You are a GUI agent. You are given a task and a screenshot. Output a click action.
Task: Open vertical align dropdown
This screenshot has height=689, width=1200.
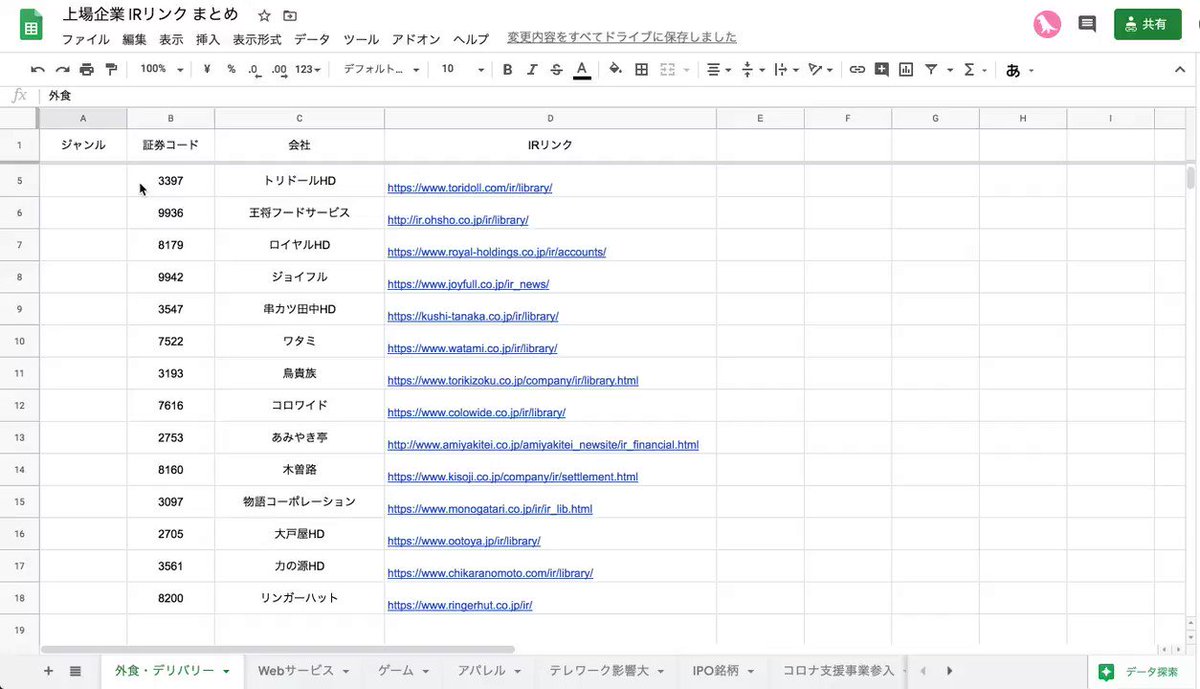(x=753, y=70)
